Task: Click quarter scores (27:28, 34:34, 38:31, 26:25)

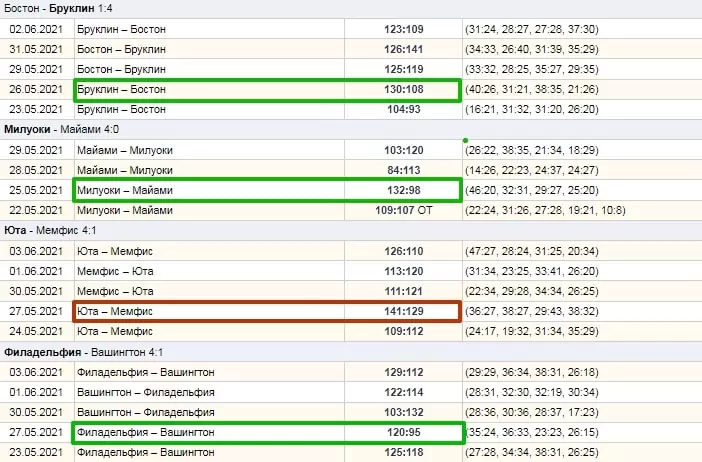Action: tap(531, 452)
